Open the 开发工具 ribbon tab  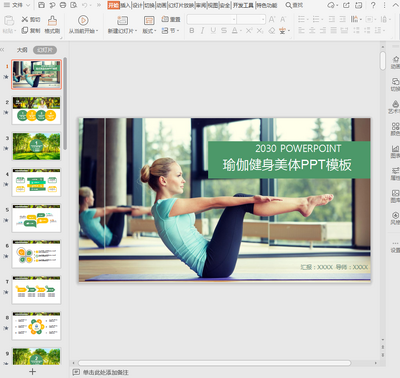(x=243, y=5)
